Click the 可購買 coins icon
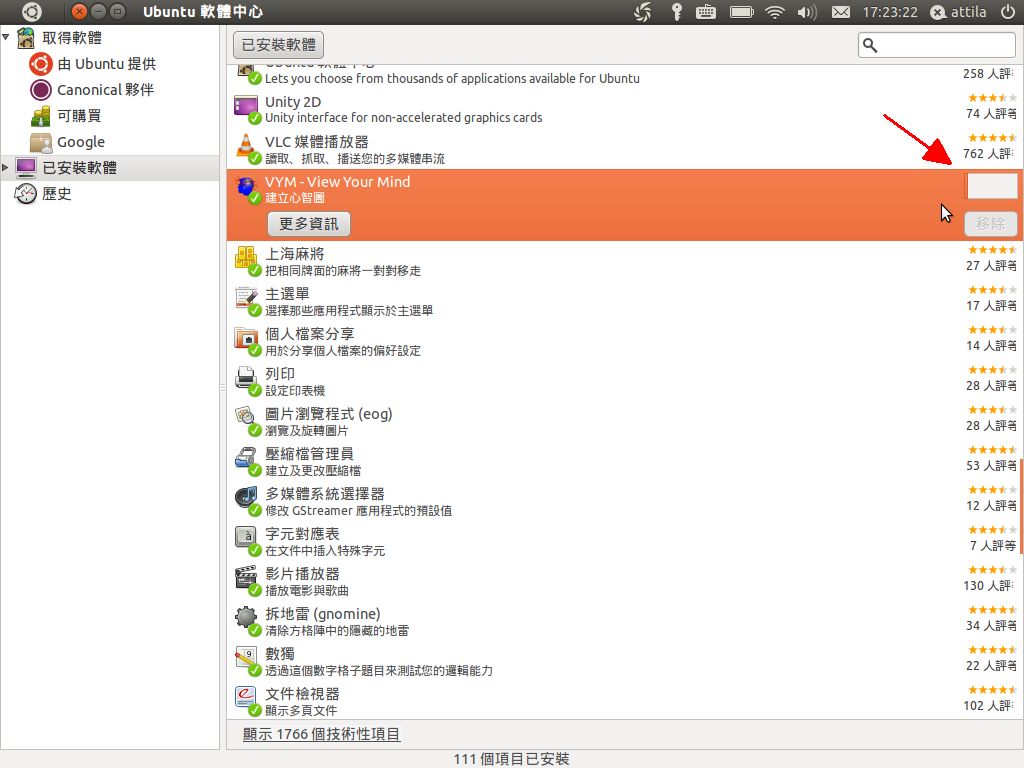Image resolution: width=1024 pixels, height=768 pixels. pyautogui.click(x=40, y=116)
